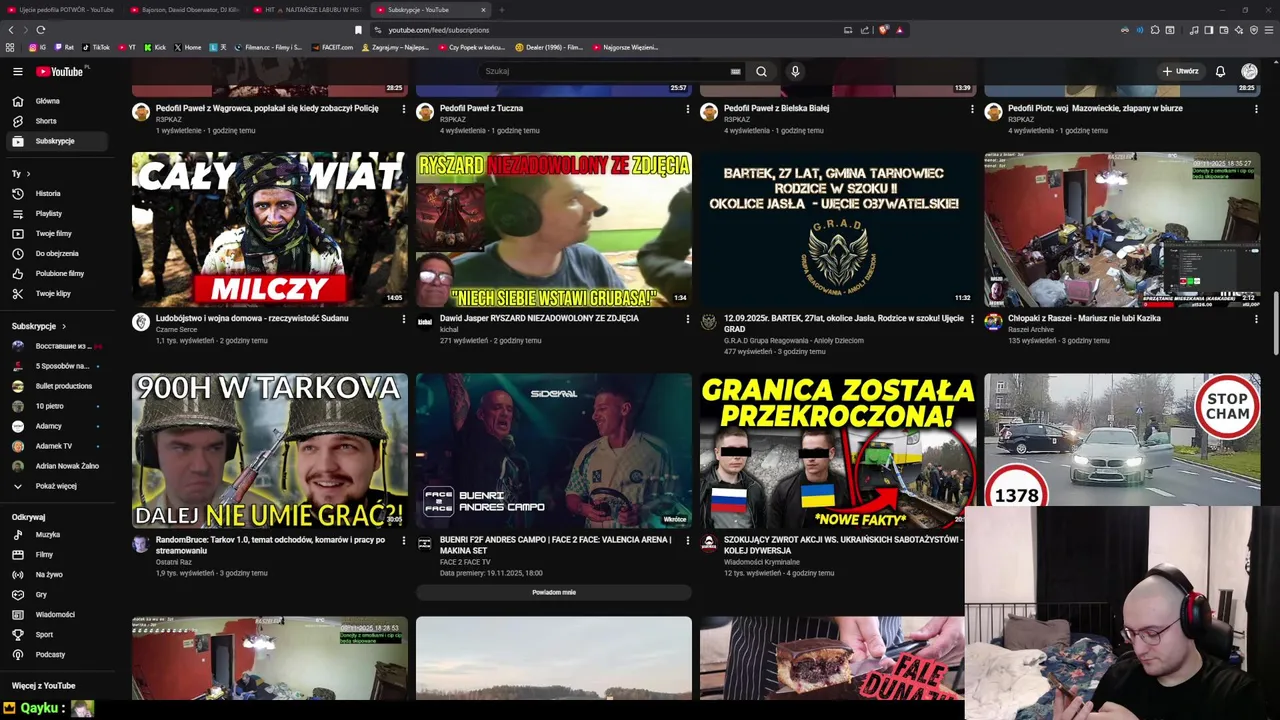The width and height of the screenshot is (1280, 720).
Task: Open options menu for Dawid Jasper RYSZARD video
Action: [688, 319]
